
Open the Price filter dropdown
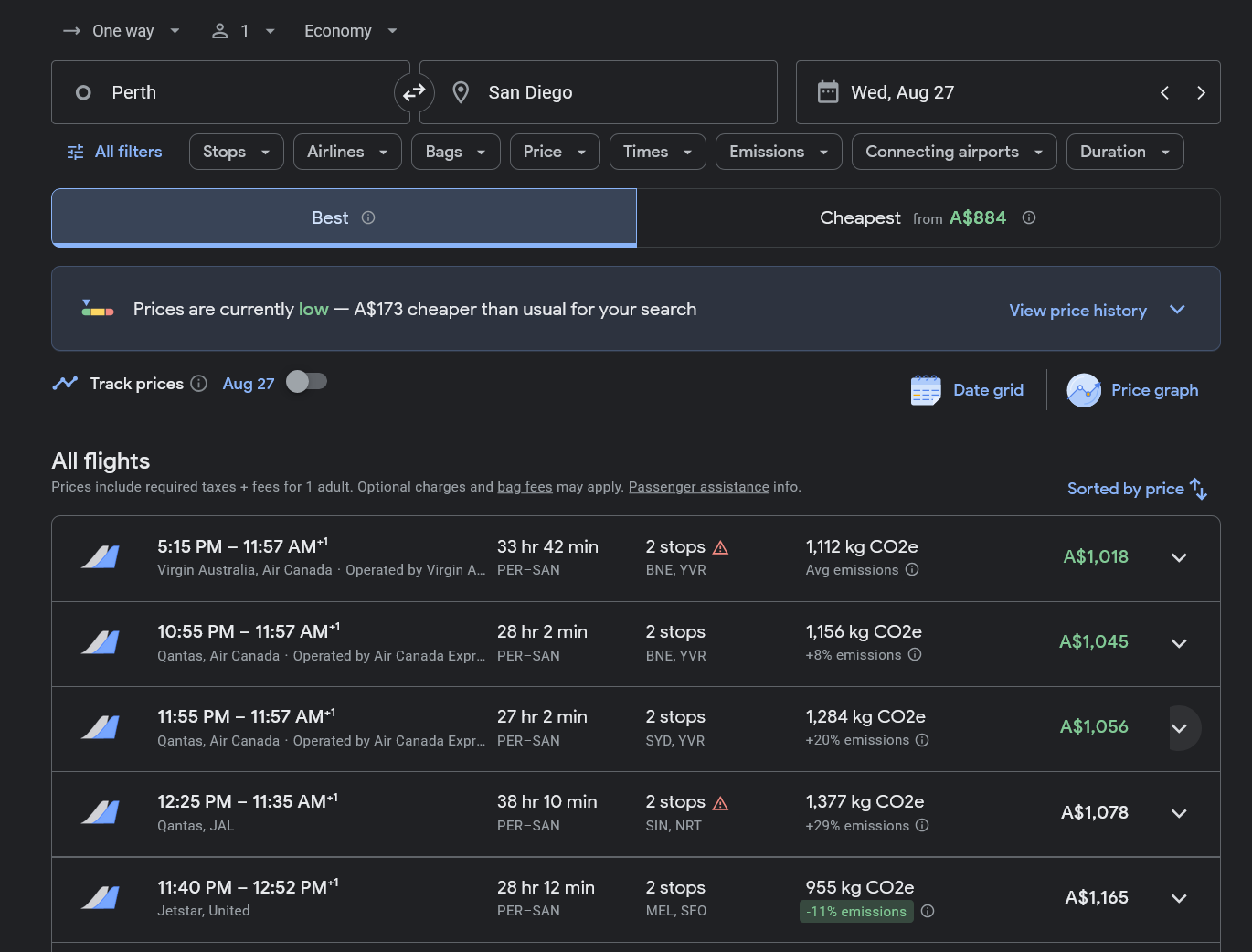pos(555,152)
